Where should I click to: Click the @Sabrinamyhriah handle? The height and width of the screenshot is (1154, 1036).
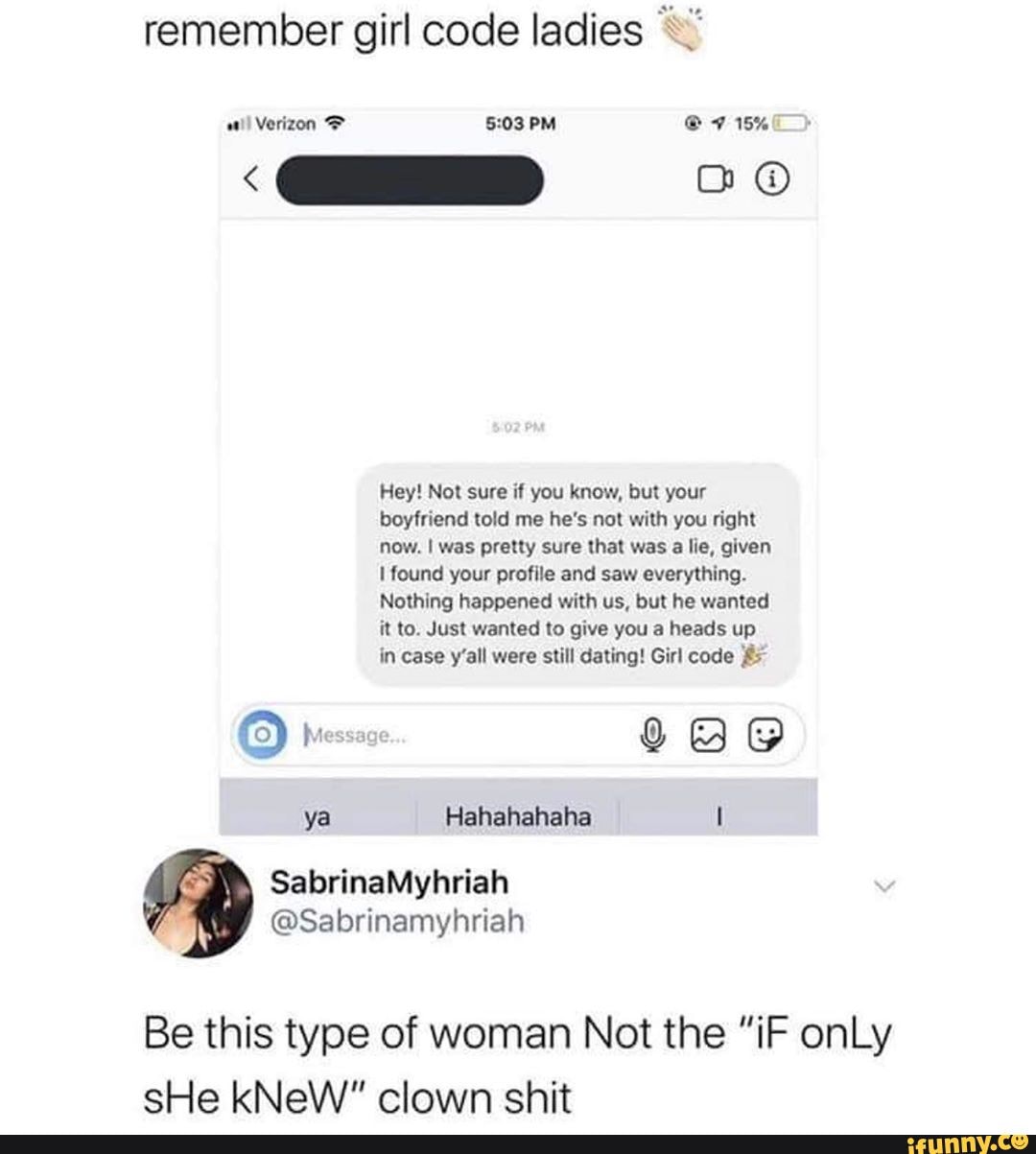tap(398, 921)
